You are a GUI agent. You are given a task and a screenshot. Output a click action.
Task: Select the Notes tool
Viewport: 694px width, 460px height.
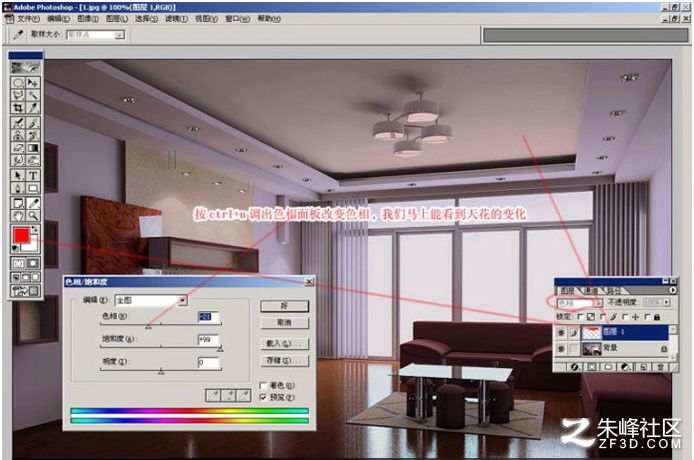pyautogui.click(x=18, y=203)
